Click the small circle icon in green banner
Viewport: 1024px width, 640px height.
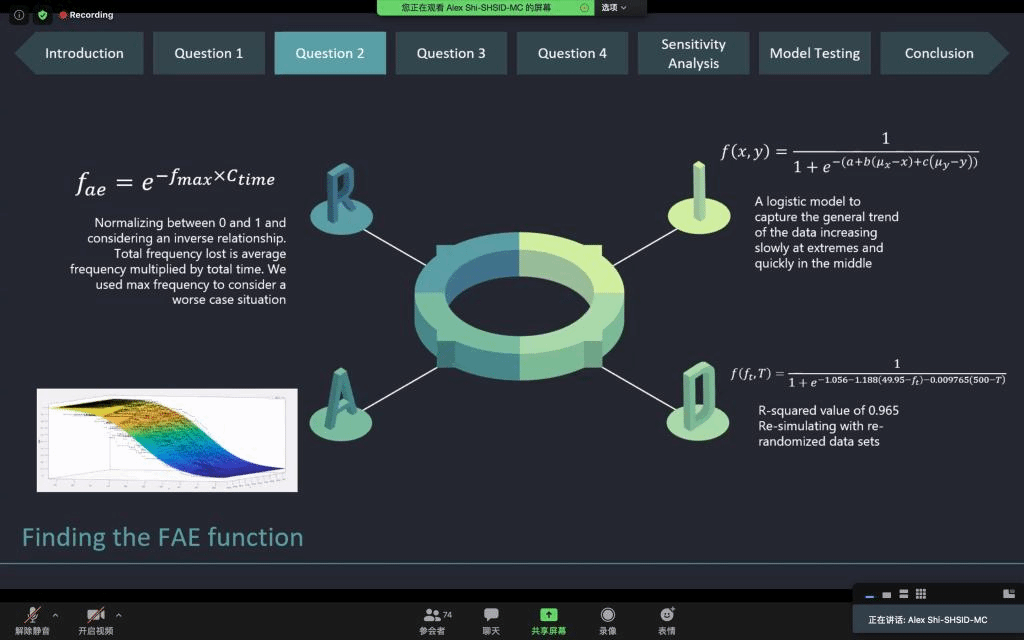click(584, 8)
